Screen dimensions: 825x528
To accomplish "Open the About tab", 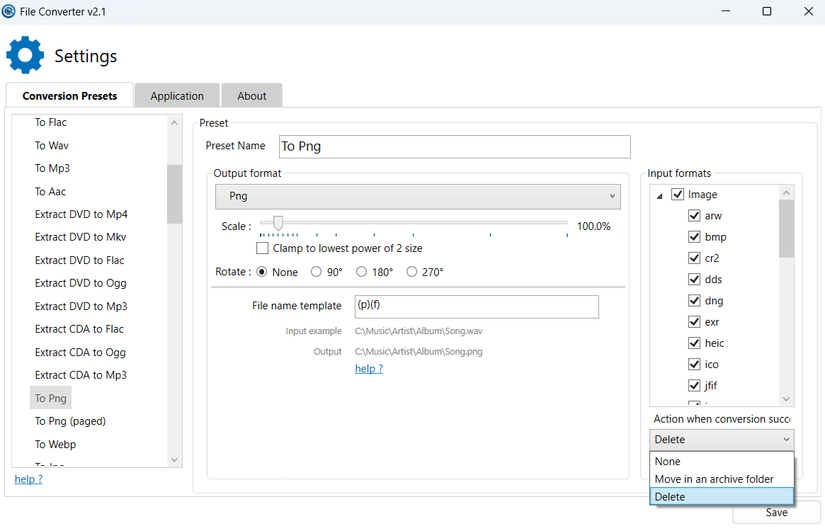I will [x=252, y=96].
